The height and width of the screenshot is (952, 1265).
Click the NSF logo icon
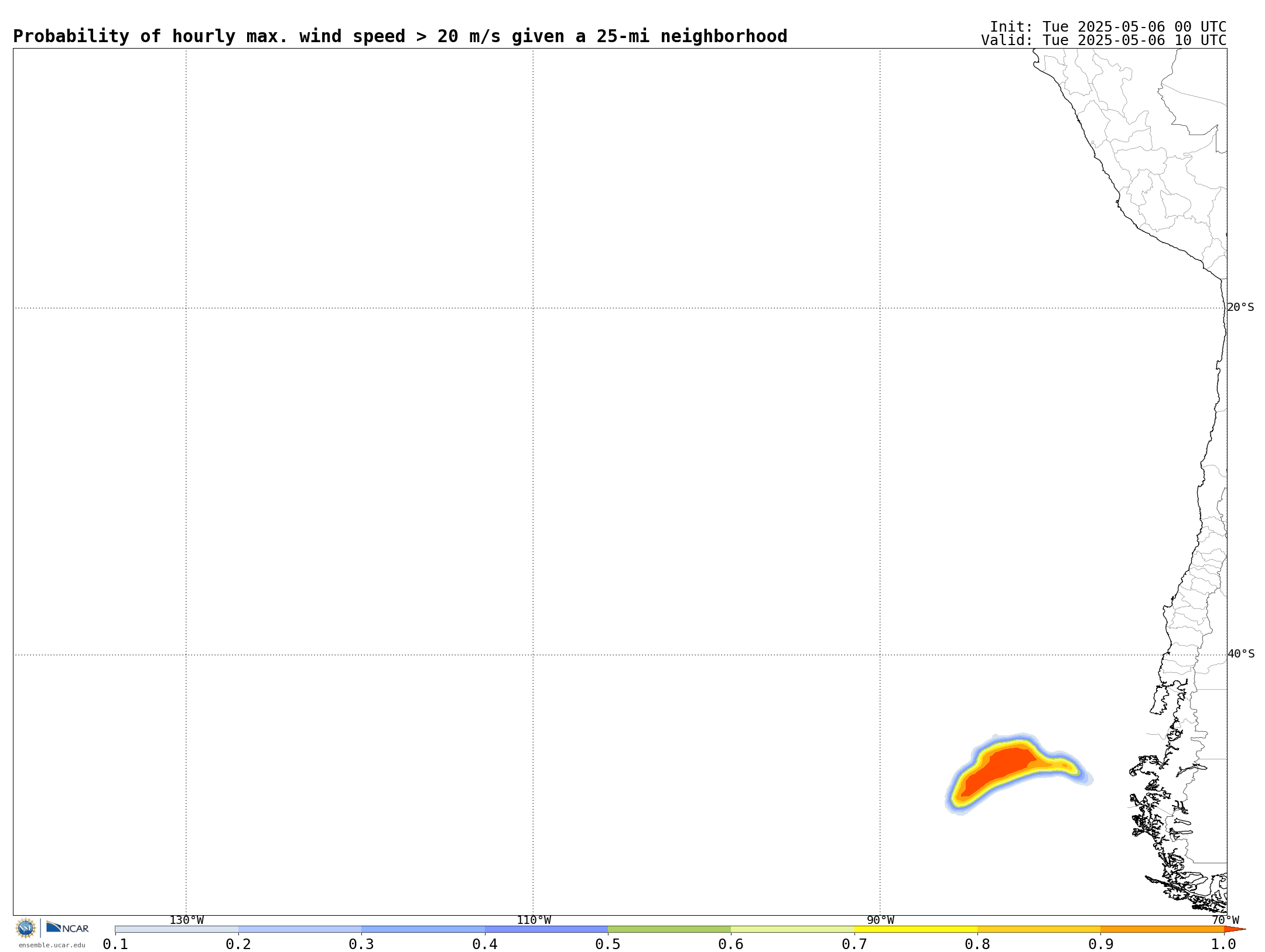pyautogui.click(x=26, y=928)
